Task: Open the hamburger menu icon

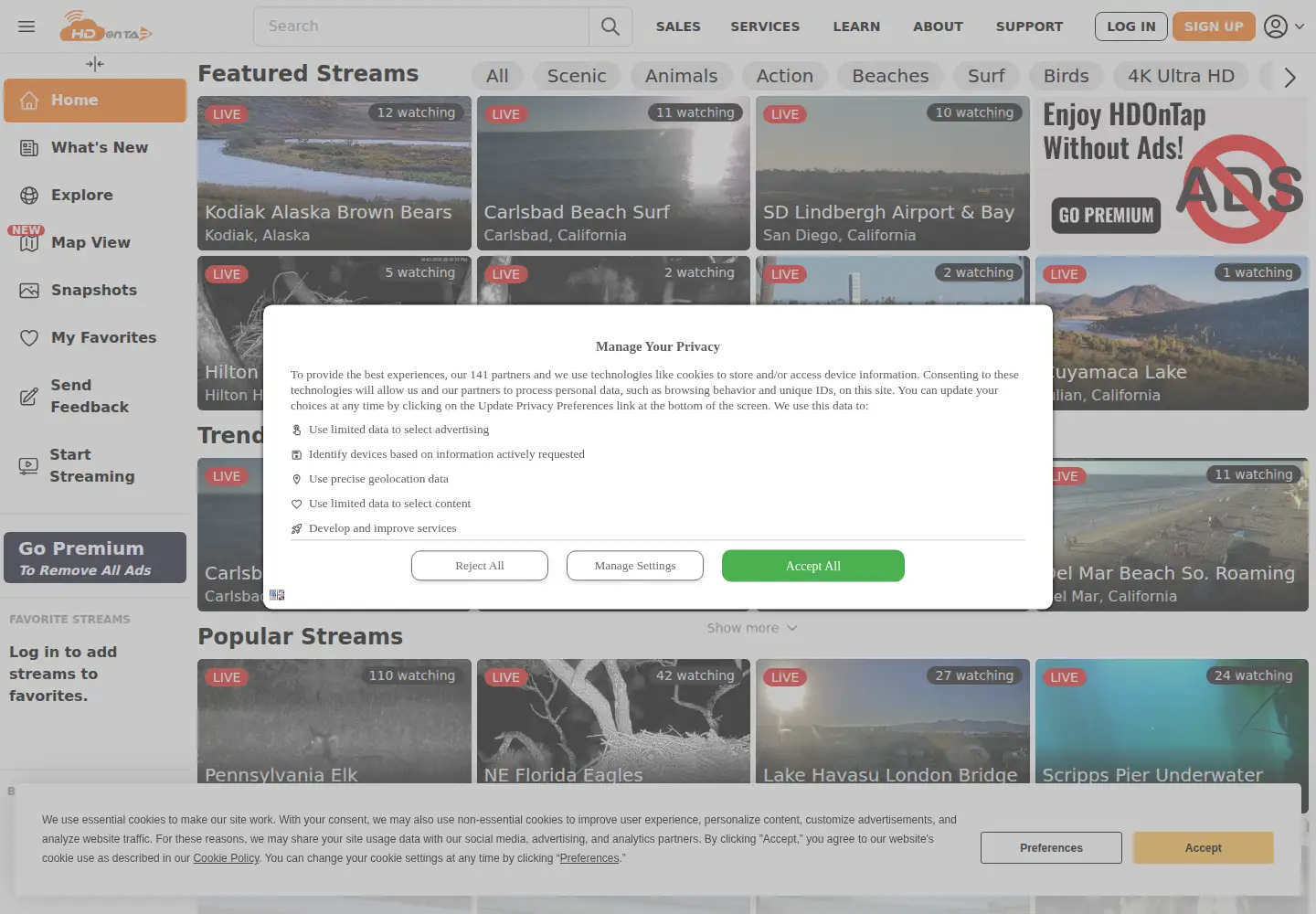Action: tap(27, 27)
